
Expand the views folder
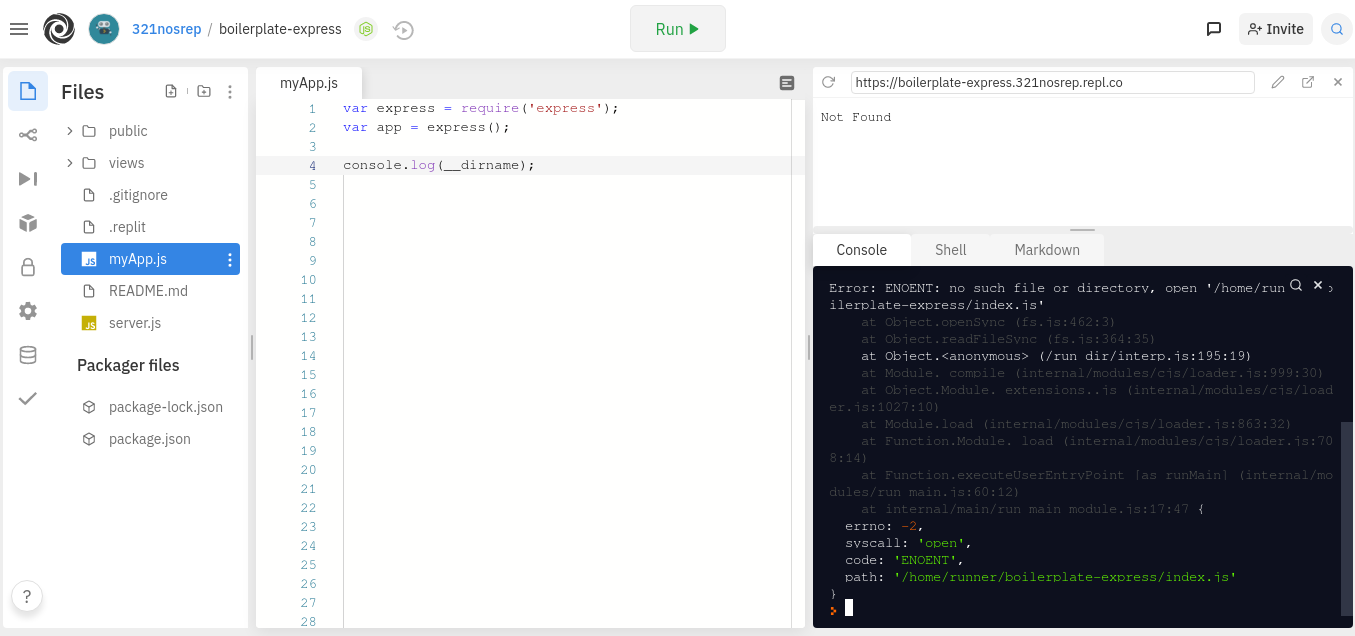point(68,162)
